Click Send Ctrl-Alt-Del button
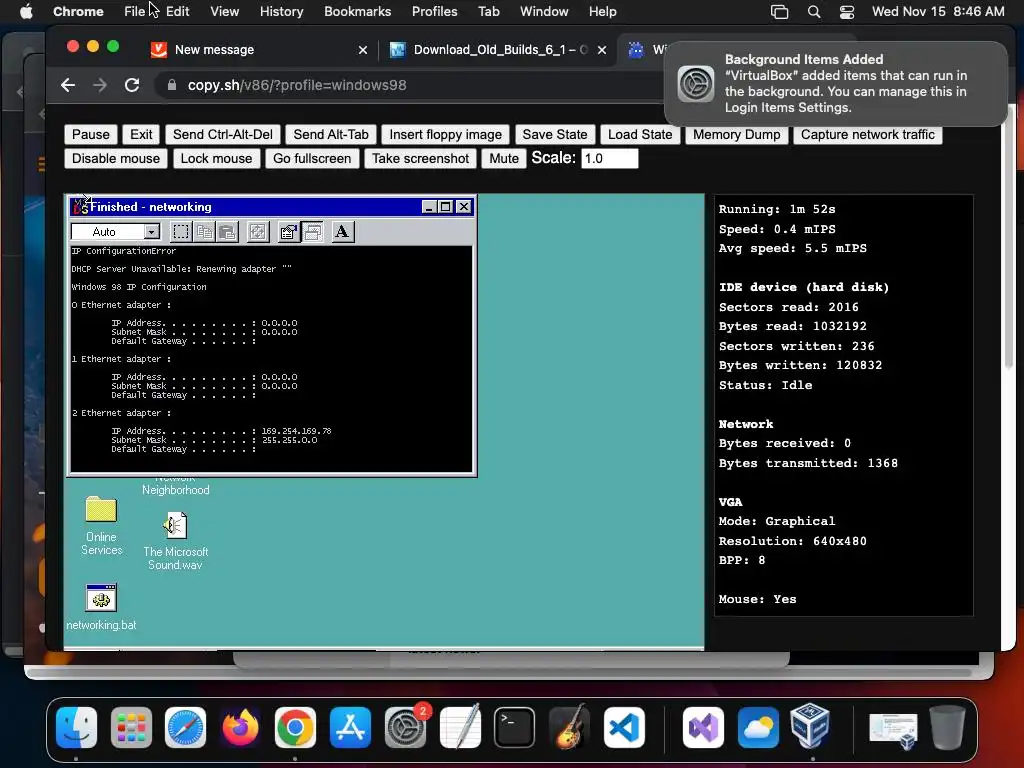1024x768 pixels. (223, 135)
